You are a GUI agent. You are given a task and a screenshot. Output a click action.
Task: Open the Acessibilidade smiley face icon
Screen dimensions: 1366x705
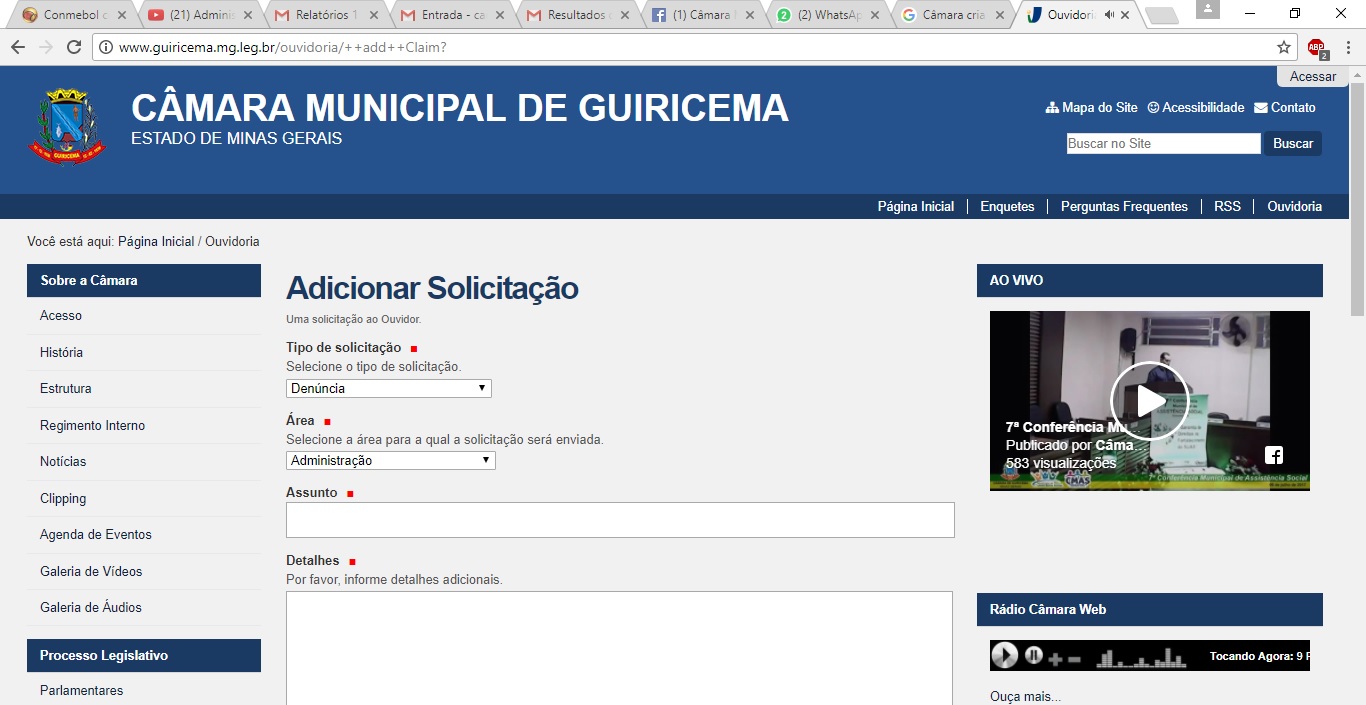coord(1152,107)
